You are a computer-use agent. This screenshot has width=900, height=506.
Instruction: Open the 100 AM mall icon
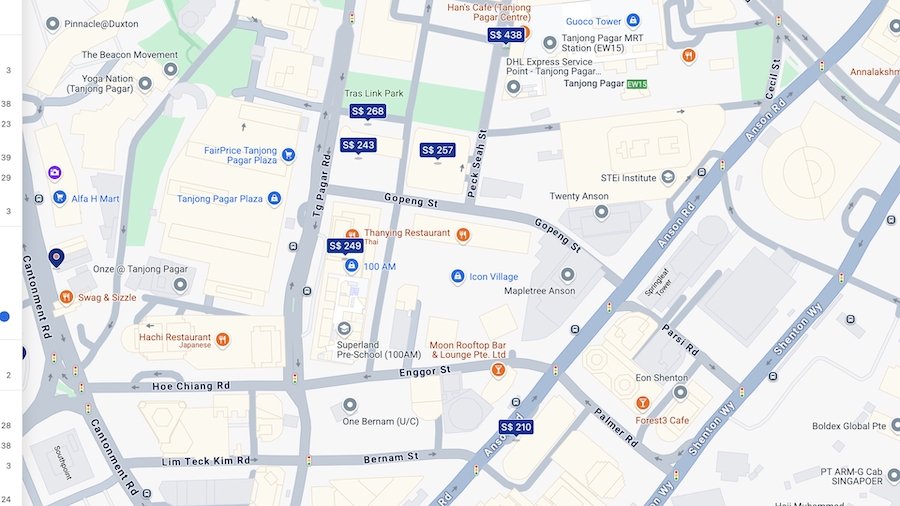351,266
